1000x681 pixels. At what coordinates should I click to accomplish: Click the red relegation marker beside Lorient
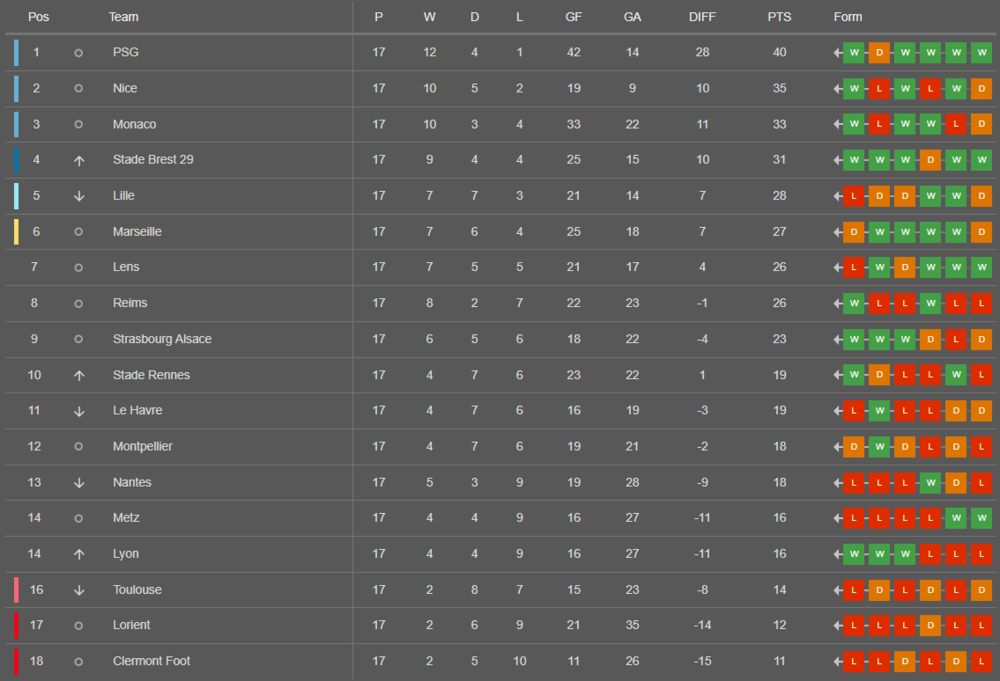pos(16,625)
